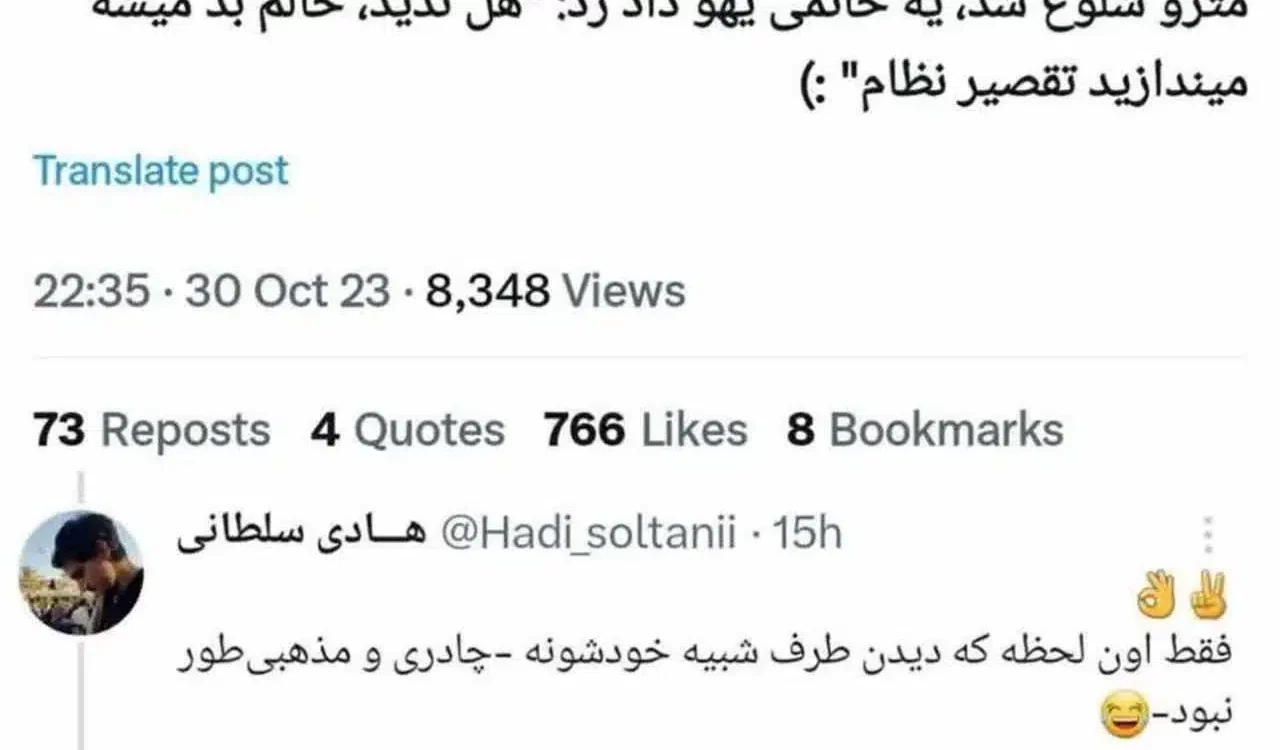The height and width of the screenshot is (750, 1280).
Task: Click the 22:35 post time
Action: point(92,292)
